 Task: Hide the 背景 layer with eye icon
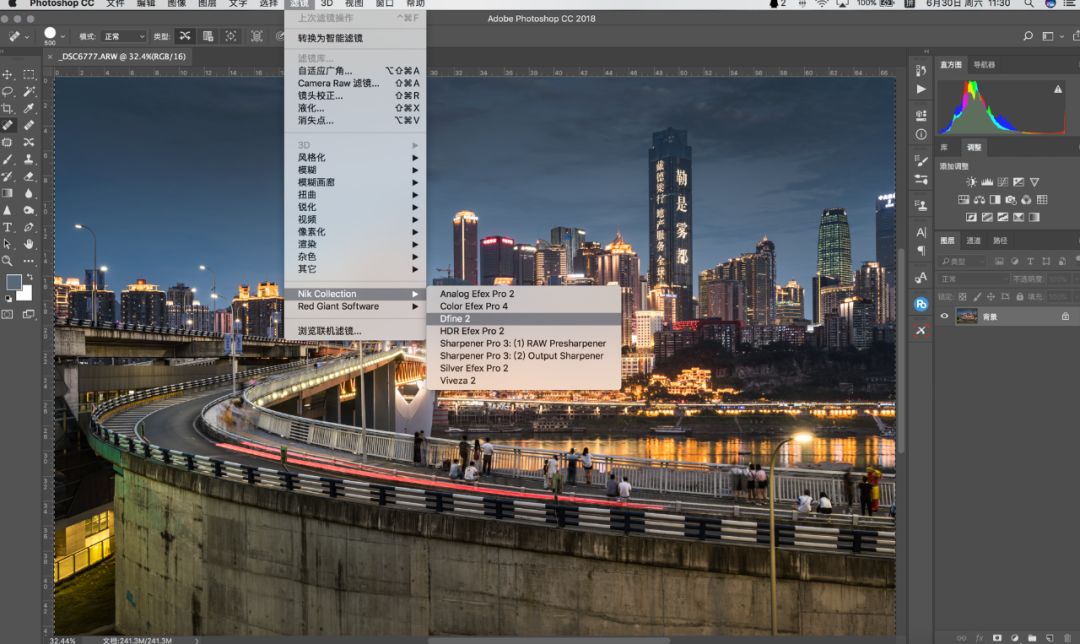point(944,316)
